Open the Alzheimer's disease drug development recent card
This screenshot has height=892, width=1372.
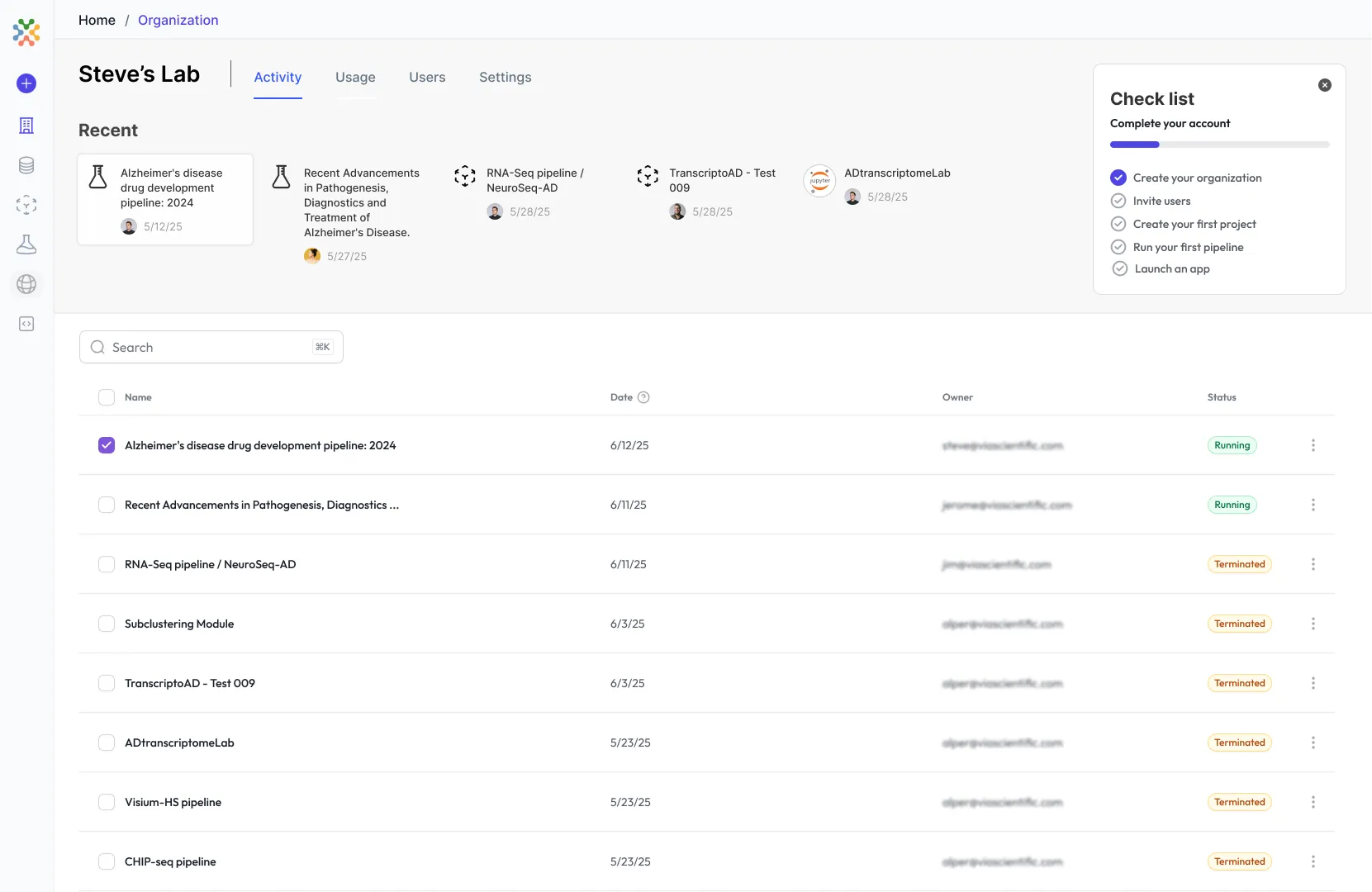pos(165,199)
